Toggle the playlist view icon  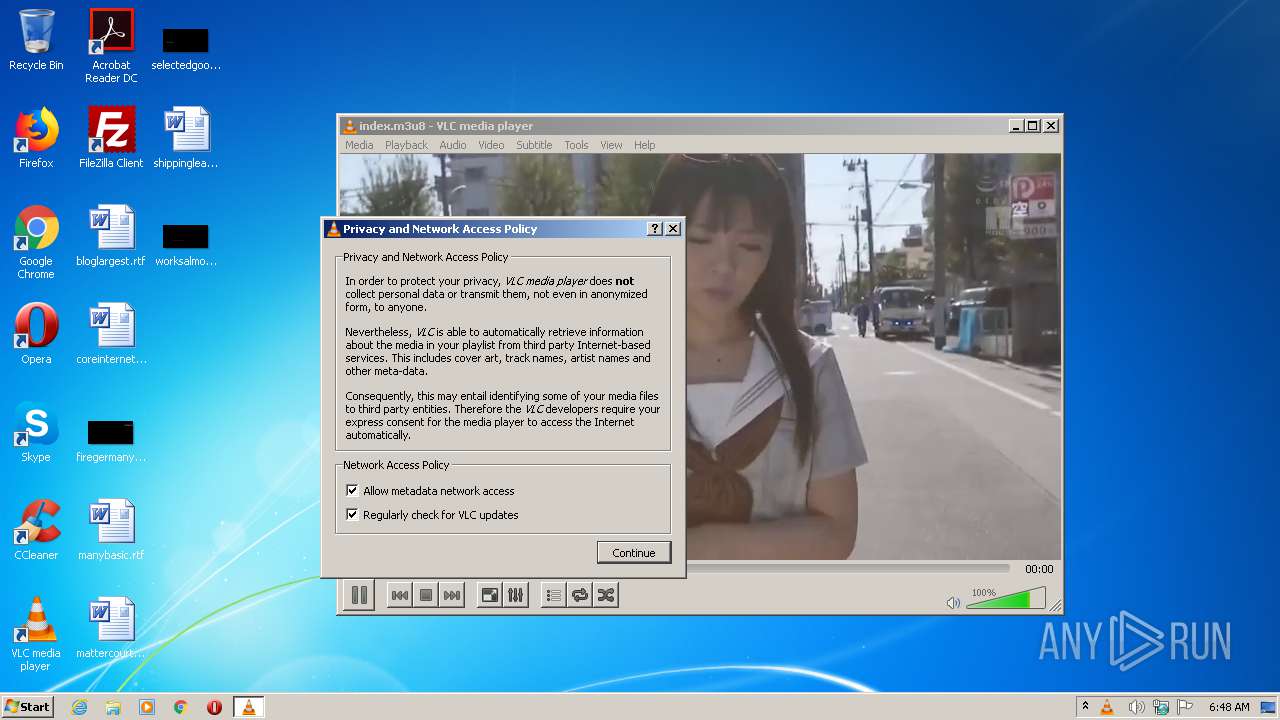pyautogui.click(x=553, y=595)
